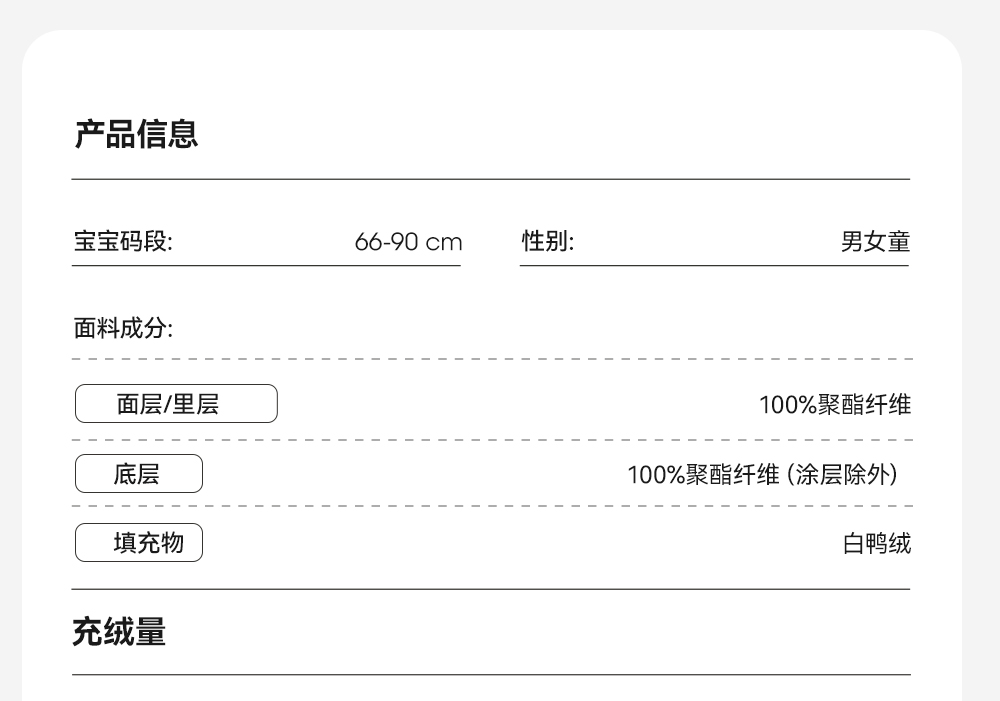The height and width of the screenshot is (701, 1000).
Task: Click the 100%聚酯纤维 (涂层除外) text
Action: click(x=763, y=475)
